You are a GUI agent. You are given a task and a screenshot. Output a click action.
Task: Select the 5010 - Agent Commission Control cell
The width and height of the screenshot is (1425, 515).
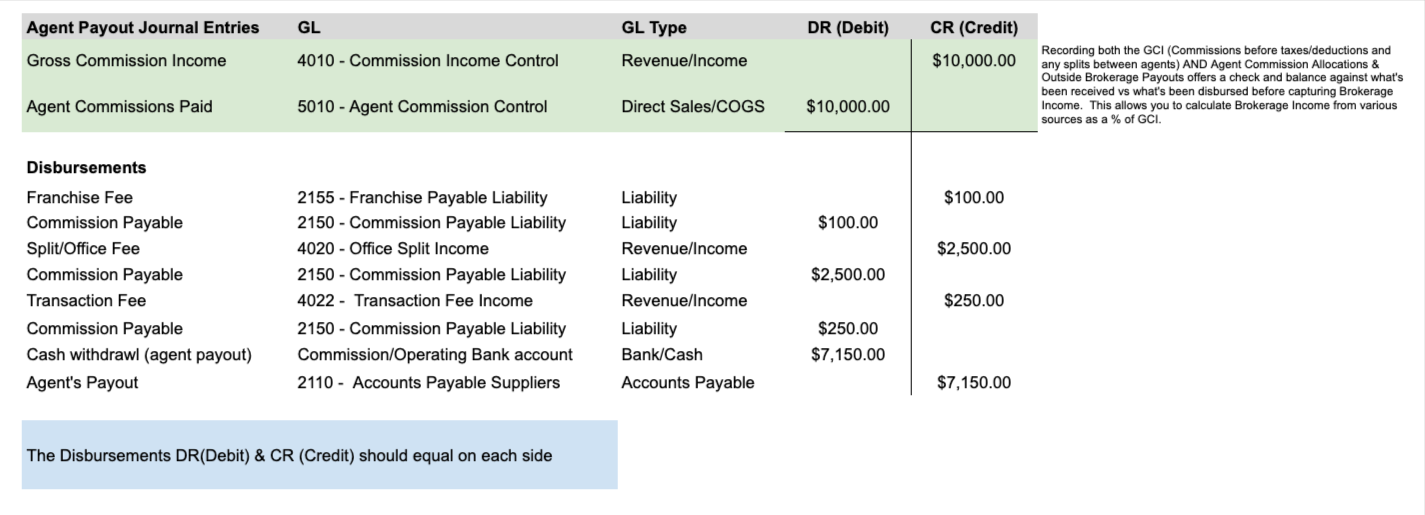point(422,106)
